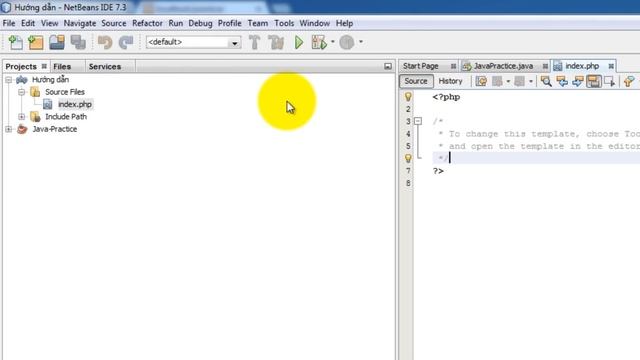Click Find Previous Occurrence icon
Viewport: 640px width, 360px height.
pos(562,81)
